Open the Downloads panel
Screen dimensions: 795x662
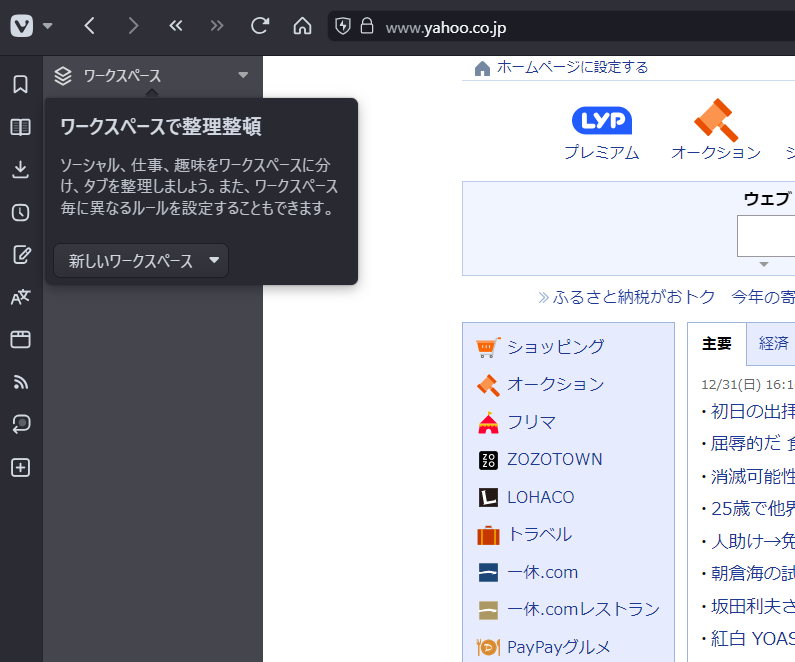(20, 169)
